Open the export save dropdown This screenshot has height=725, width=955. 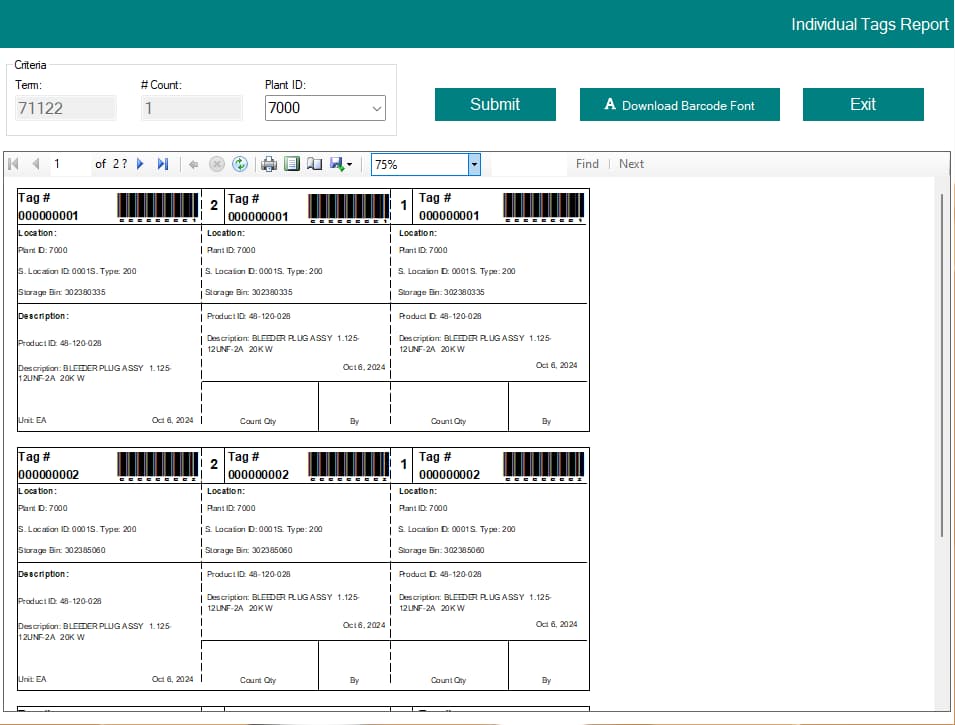[x=340, y=164]
